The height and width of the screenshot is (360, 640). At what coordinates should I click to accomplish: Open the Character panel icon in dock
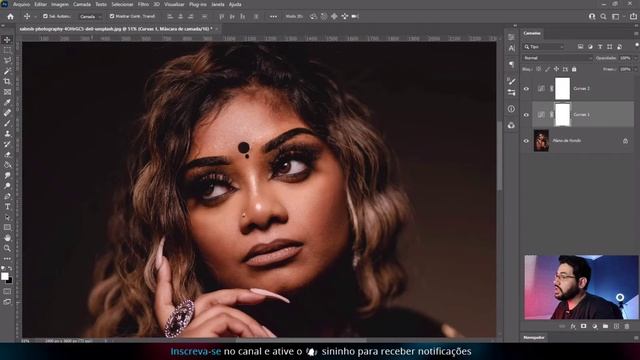click(x=511, y=48)
